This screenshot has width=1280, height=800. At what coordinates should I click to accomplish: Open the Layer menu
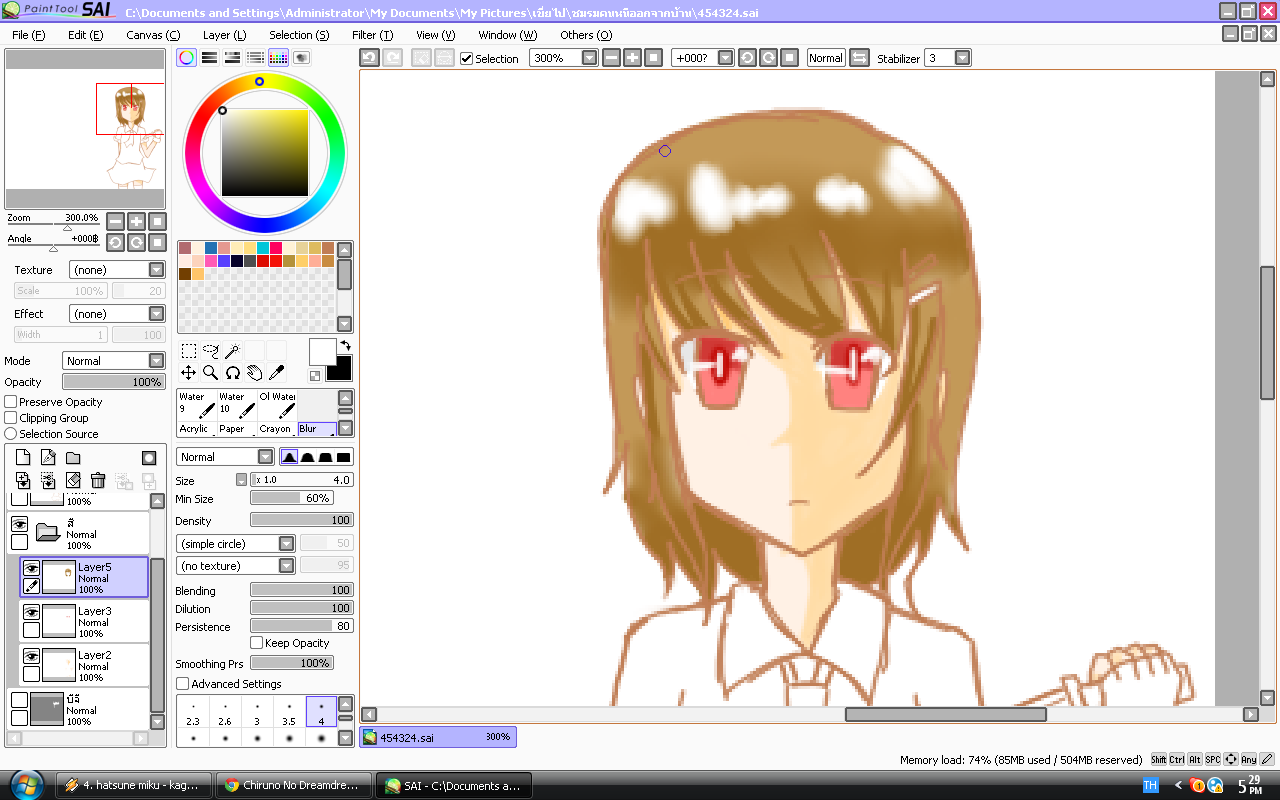(x=224, y=35)
